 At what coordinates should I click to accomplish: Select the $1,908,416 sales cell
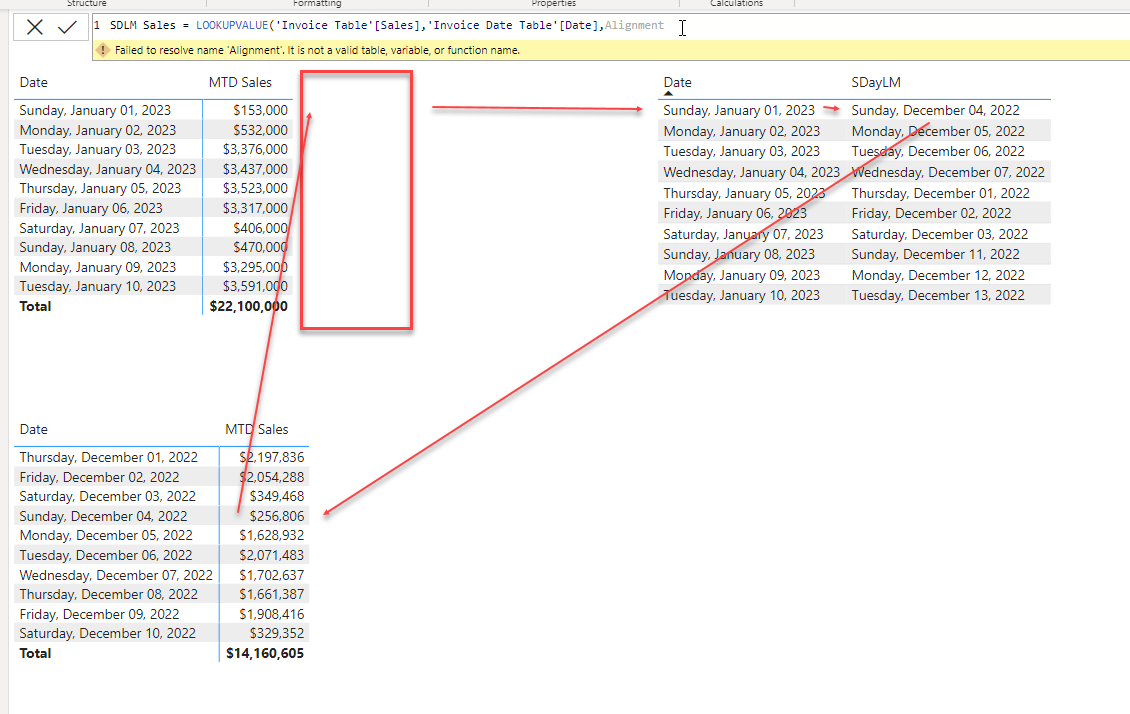[x=272, y=615]
